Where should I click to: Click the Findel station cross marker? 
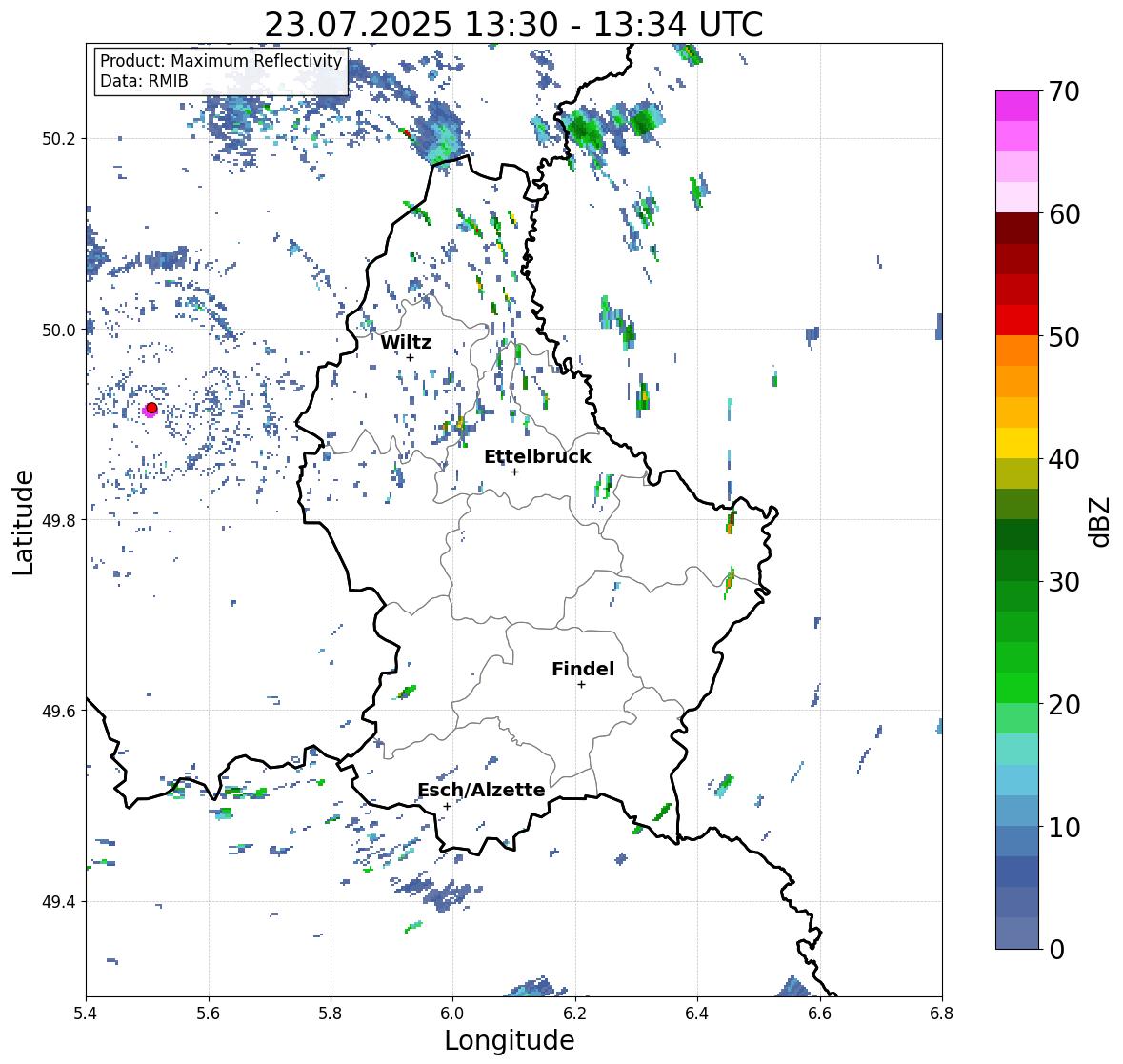[582, 685]
